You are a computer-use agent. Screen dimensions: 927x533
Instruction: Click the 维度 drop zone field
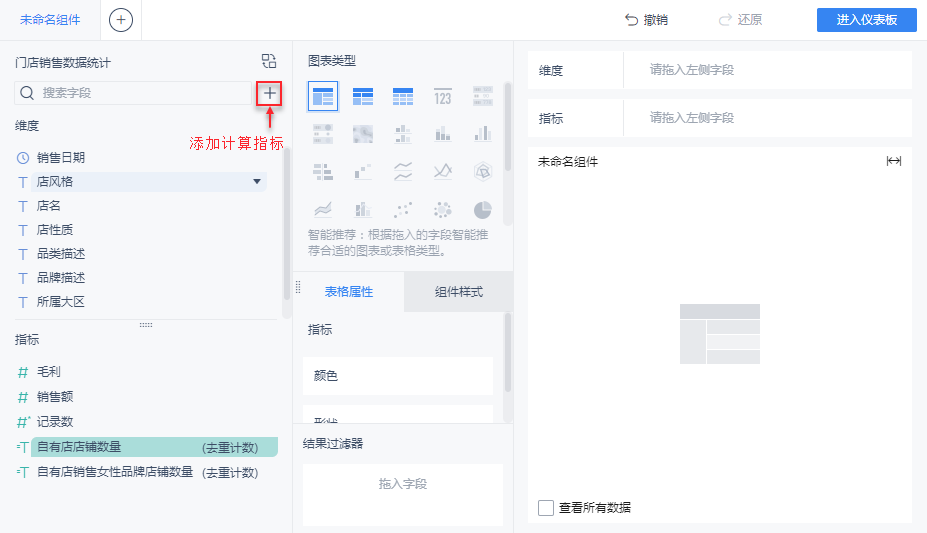(x=767, y=70)
